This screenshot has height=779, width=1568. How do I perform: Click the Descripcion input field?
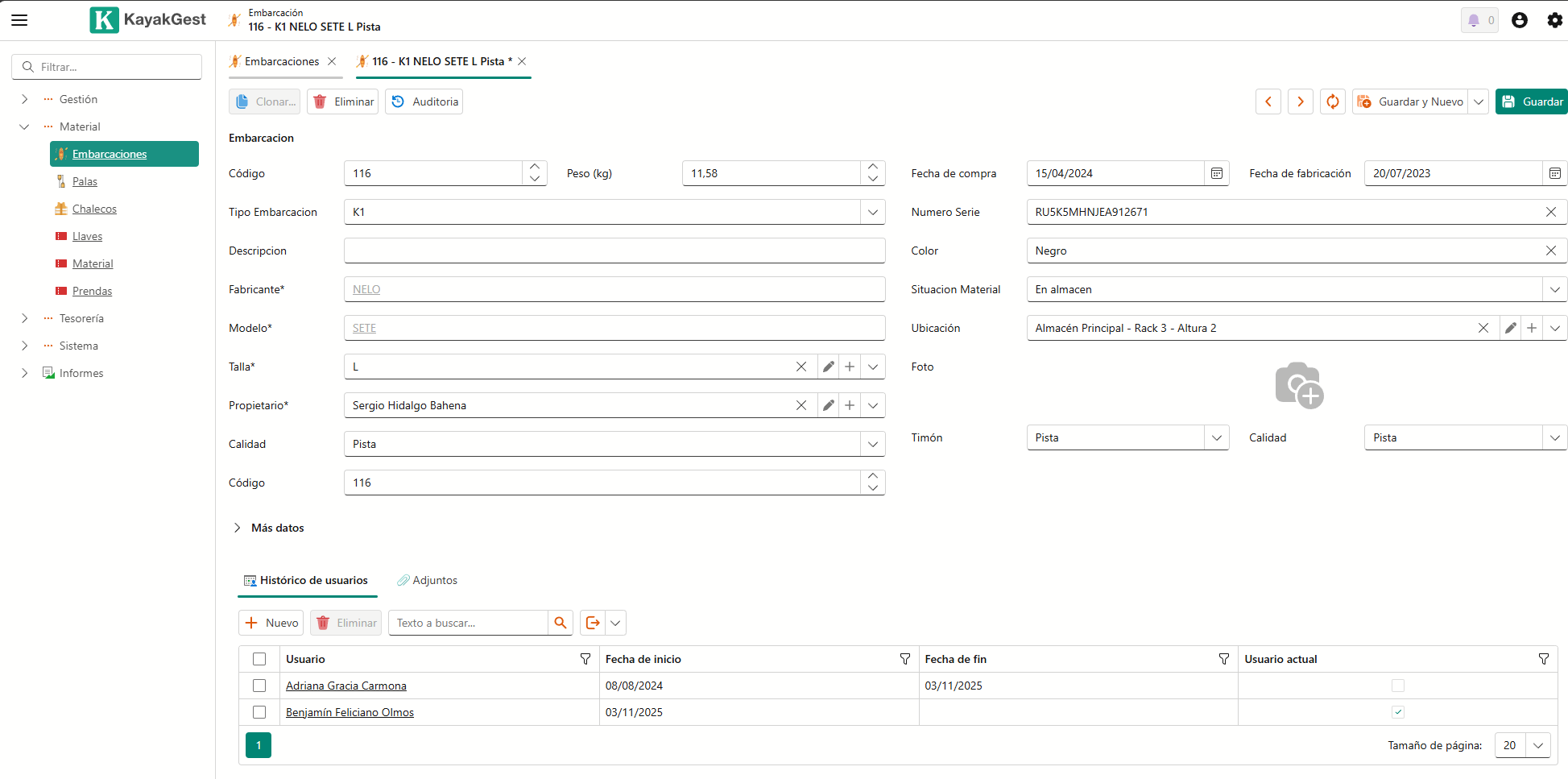pyautogui.click(x=614, y=251)
